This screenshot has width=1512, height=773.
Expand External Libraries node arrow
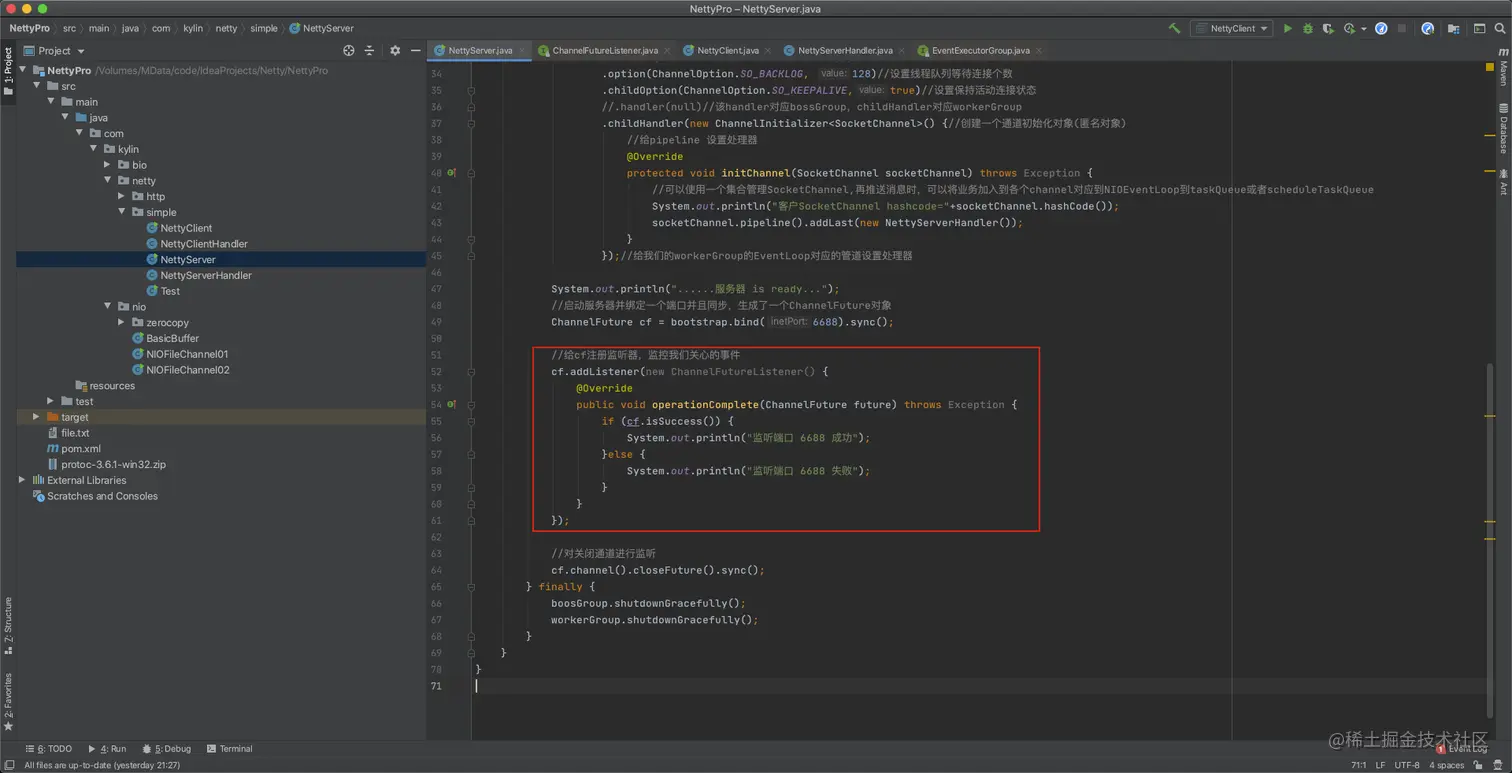click(23, 480)
